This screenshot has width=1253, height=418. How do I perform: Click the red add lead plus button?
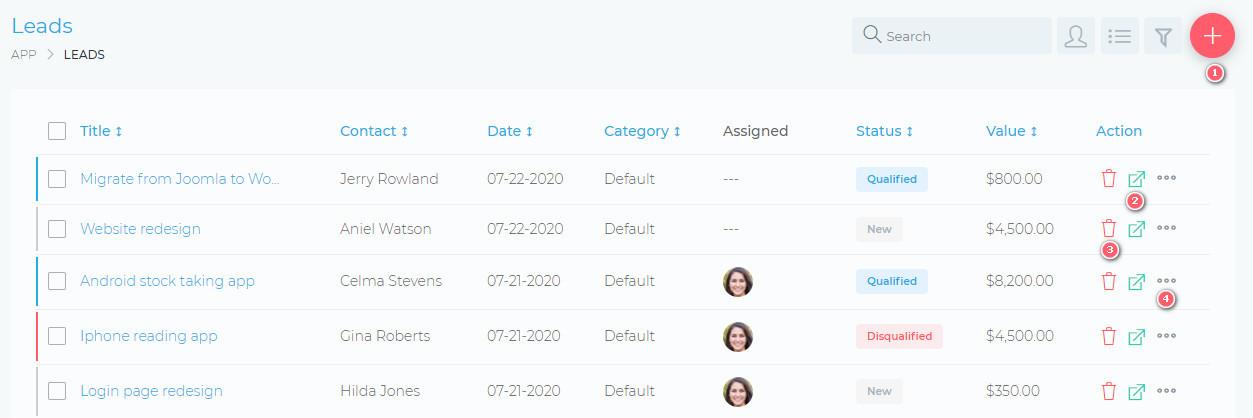1212,36
